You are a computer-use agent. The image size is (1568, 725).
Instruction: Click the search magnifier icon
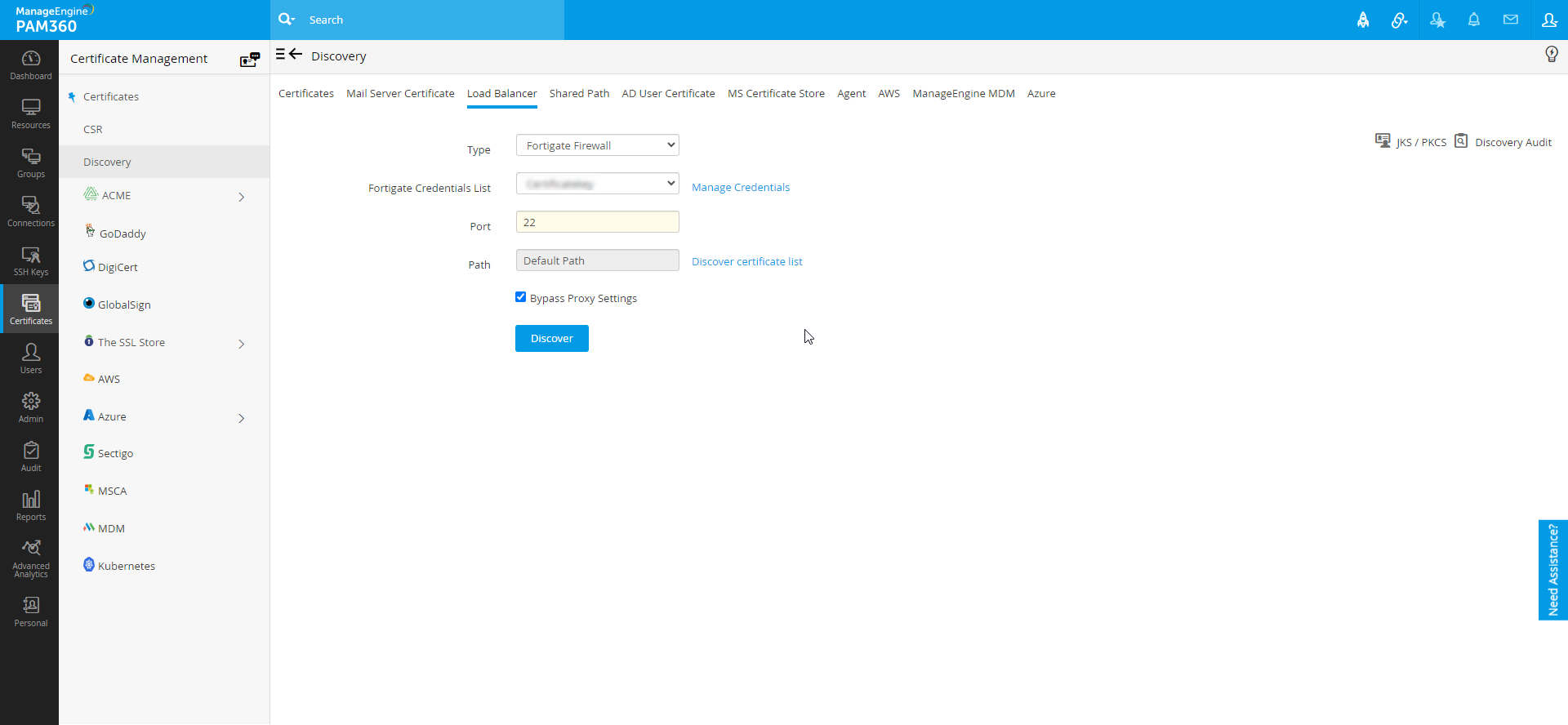pos(287,20)
